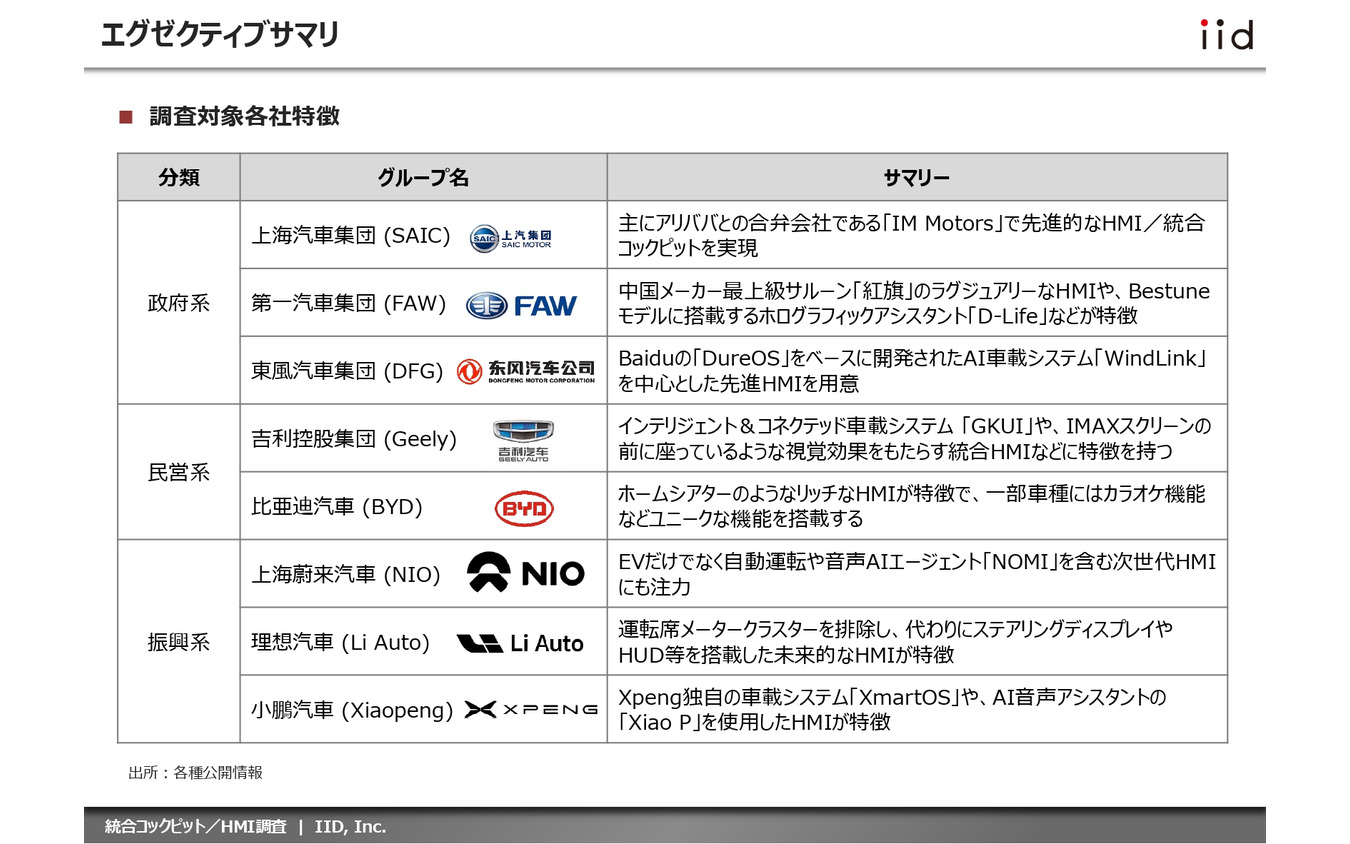Select the 振興系 category cell
The height and width of the screenshot is (844, 1350).
coord(179,642)
